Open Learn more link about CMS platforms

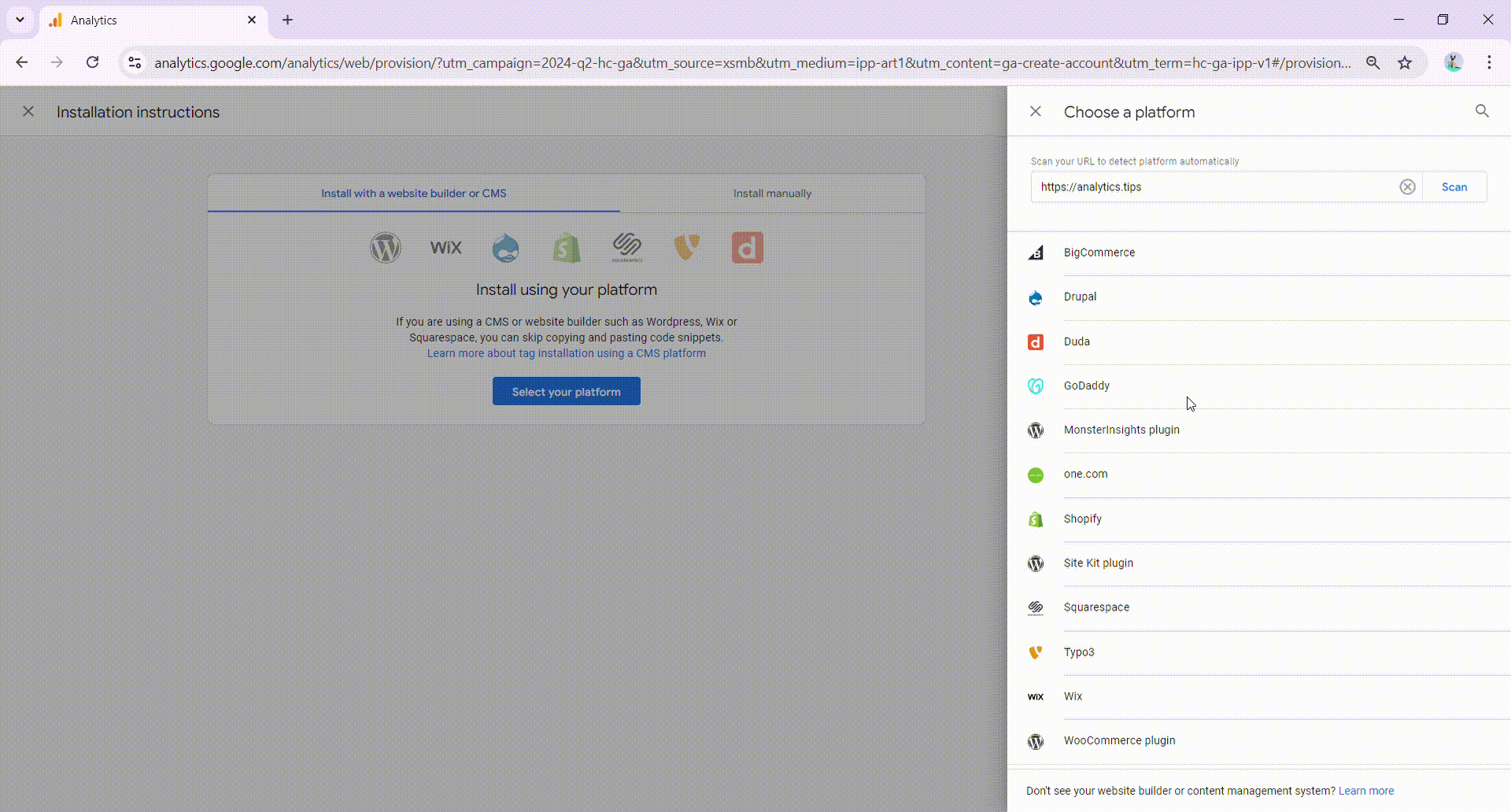tap(567, 353)
